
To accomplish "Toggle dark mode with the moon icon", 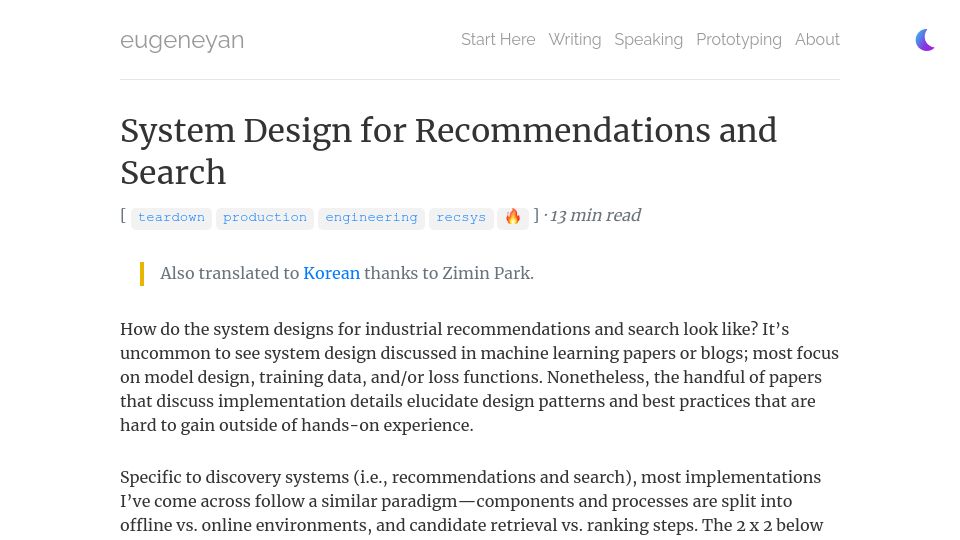I will click(x=924, y=40).
